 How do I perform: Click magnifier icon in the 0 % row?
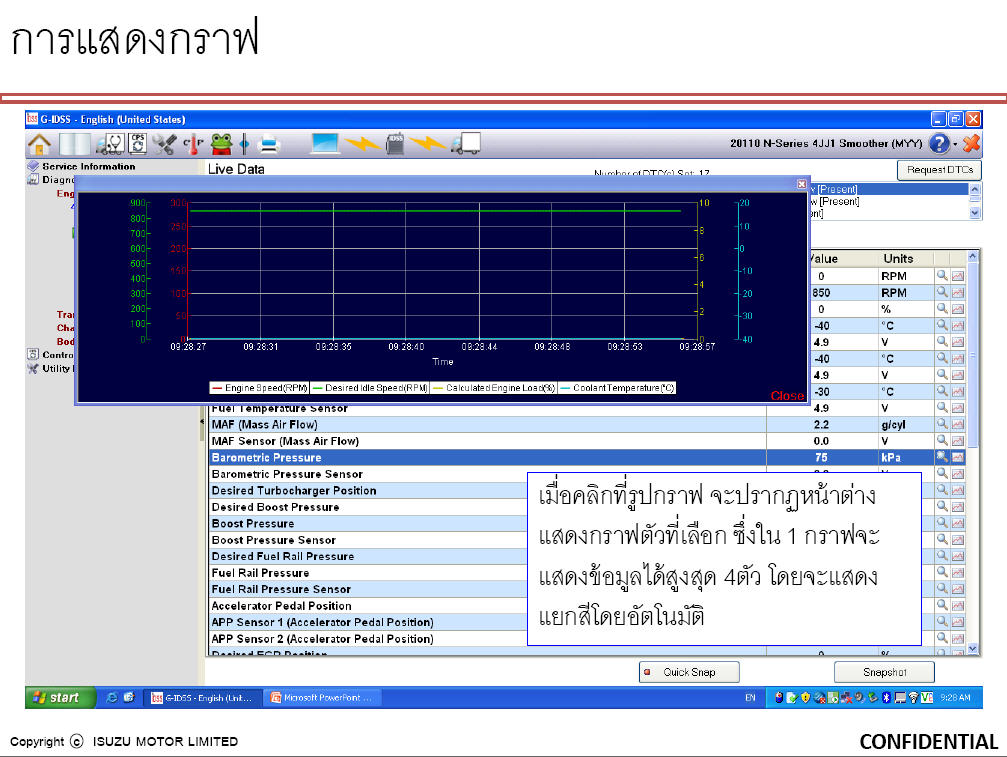pos(942,308)
